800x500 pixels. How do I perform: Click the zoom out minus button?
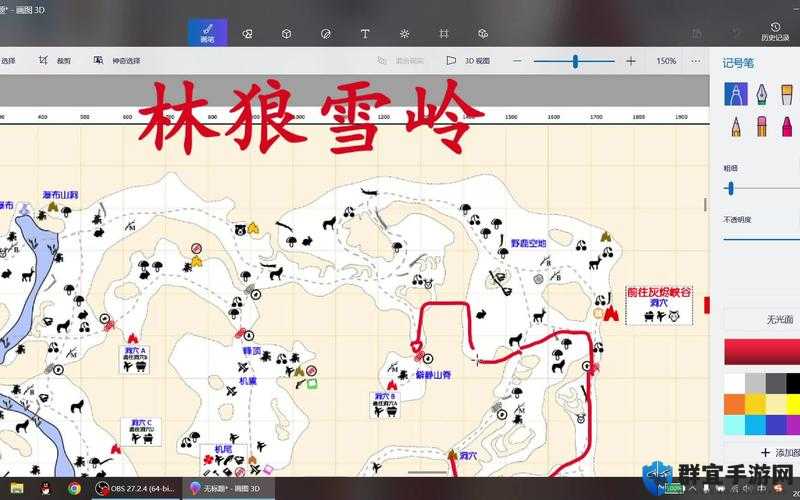pos(517,61)
